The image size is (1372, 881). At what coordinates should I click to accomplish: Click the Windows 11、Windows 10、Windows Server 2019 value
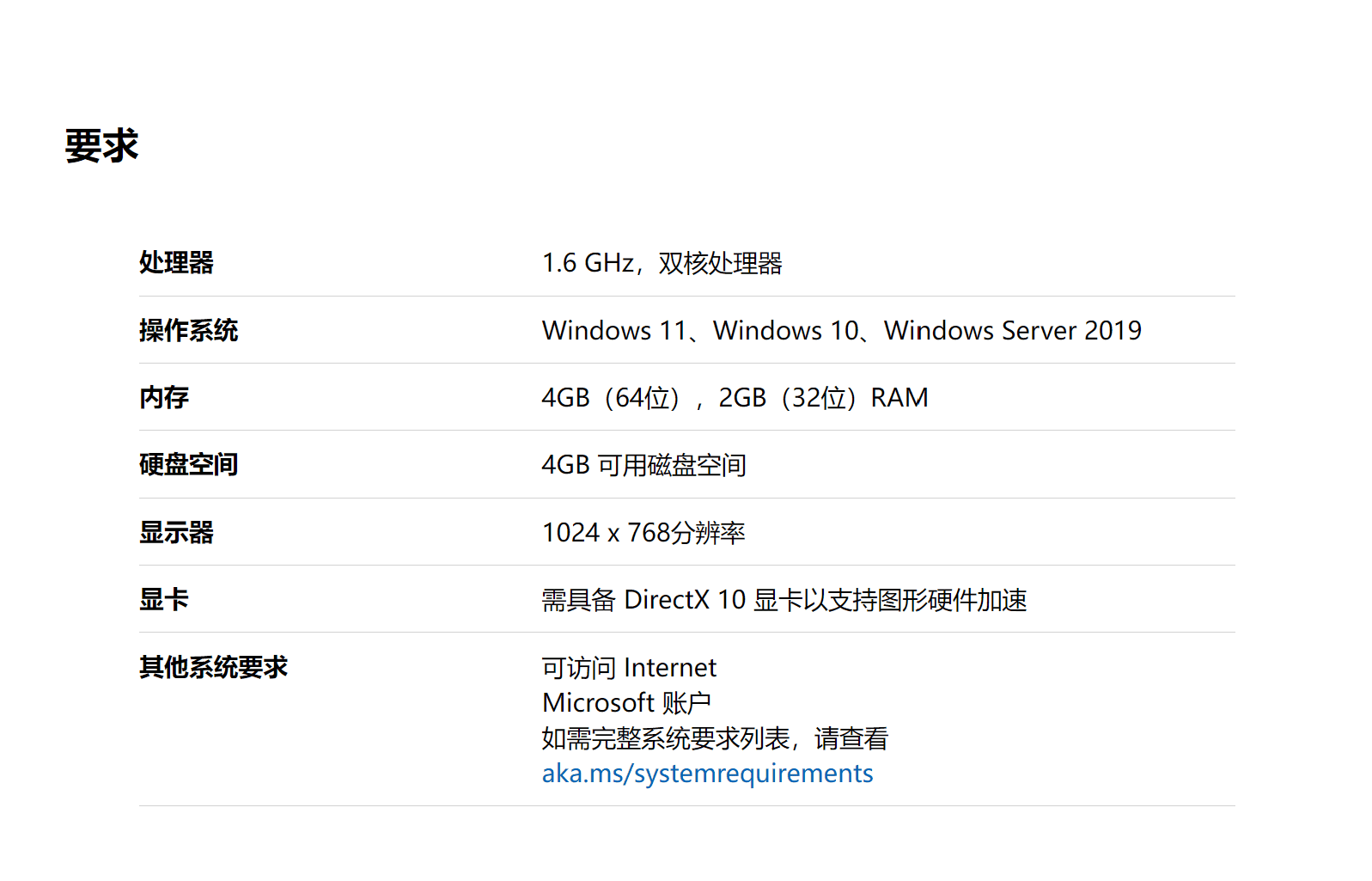pos(842,330)
